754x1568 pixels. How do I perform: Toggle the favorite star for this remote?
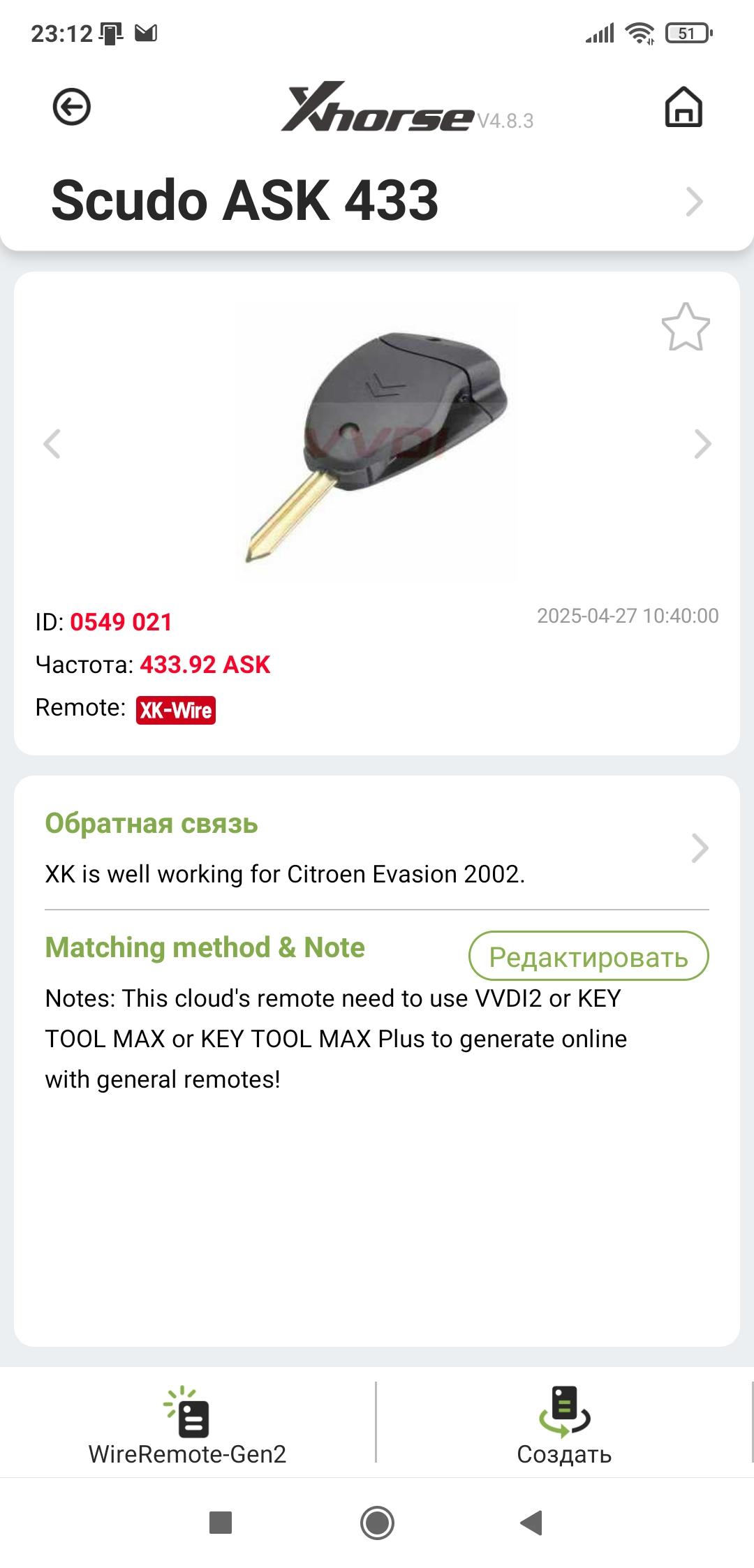[x=685, y=327]
